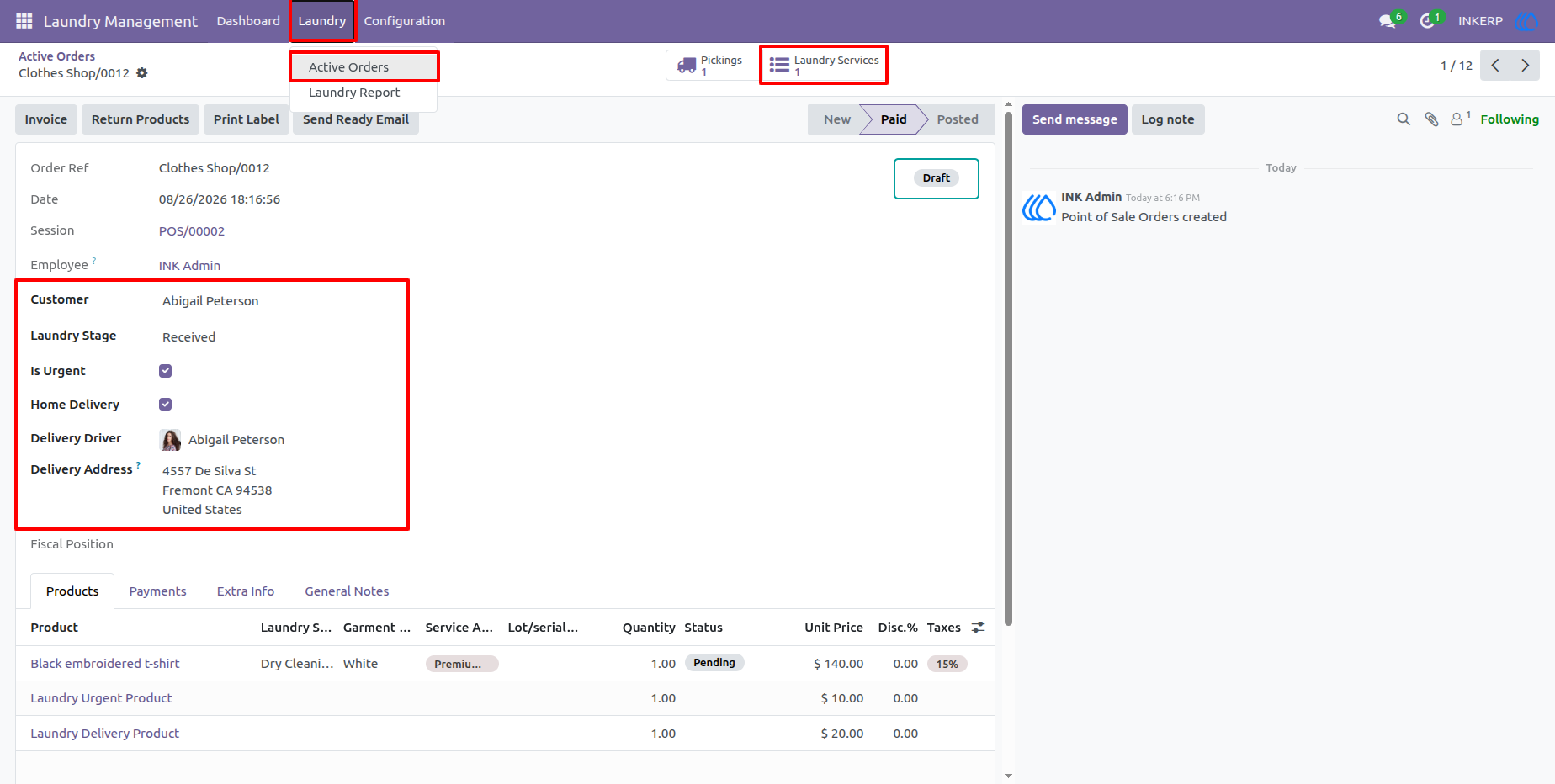This screenshot has width=1555, height=784.
Task: Click the 1 / 12 pager counter
Action: [x=1456, y=66]
